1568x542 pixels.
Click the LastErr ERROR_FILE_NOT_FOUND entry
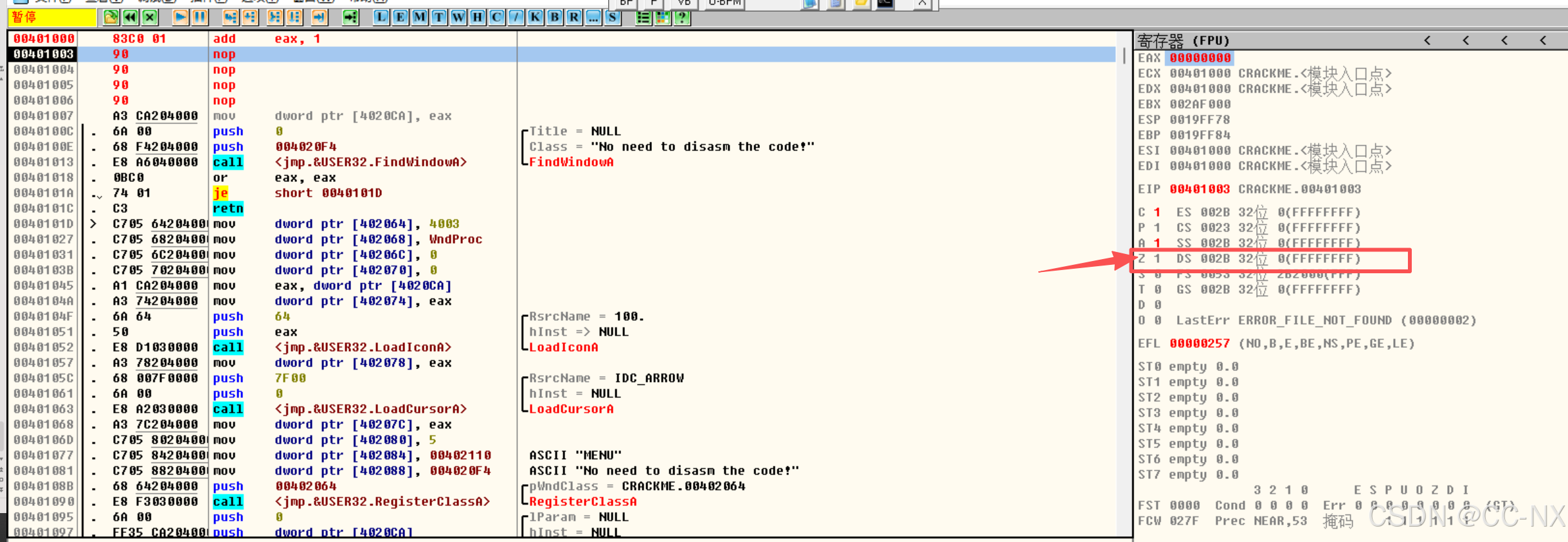point(1326,320)
